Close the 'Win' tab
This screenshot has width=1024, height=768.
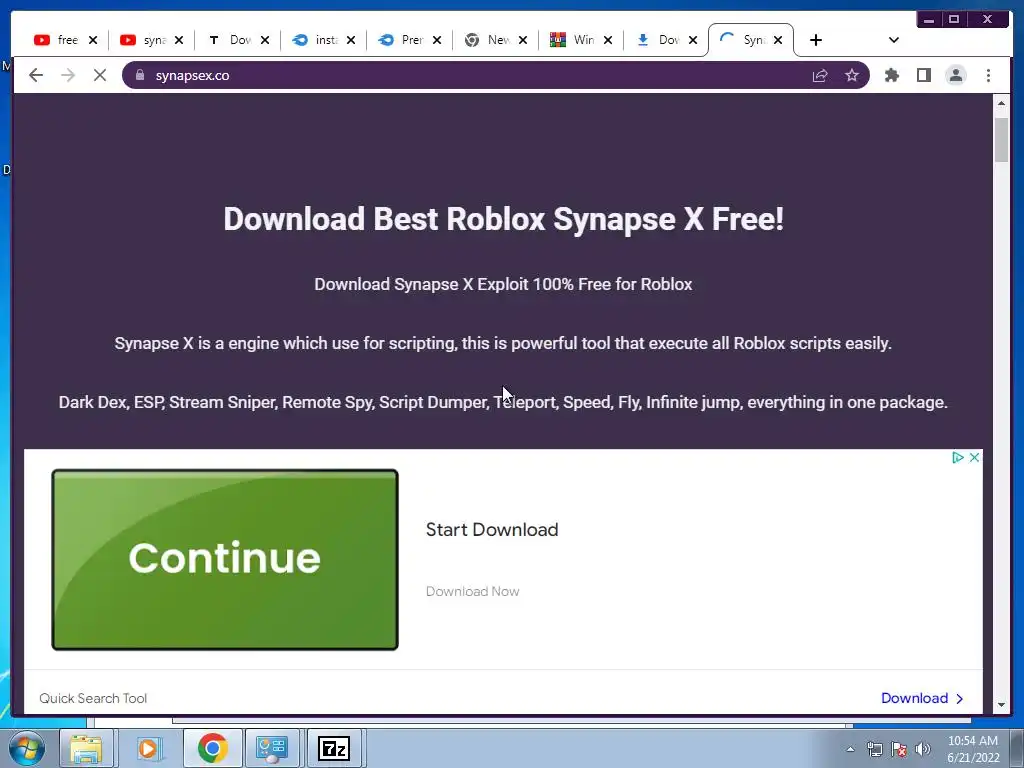(608, 40)
